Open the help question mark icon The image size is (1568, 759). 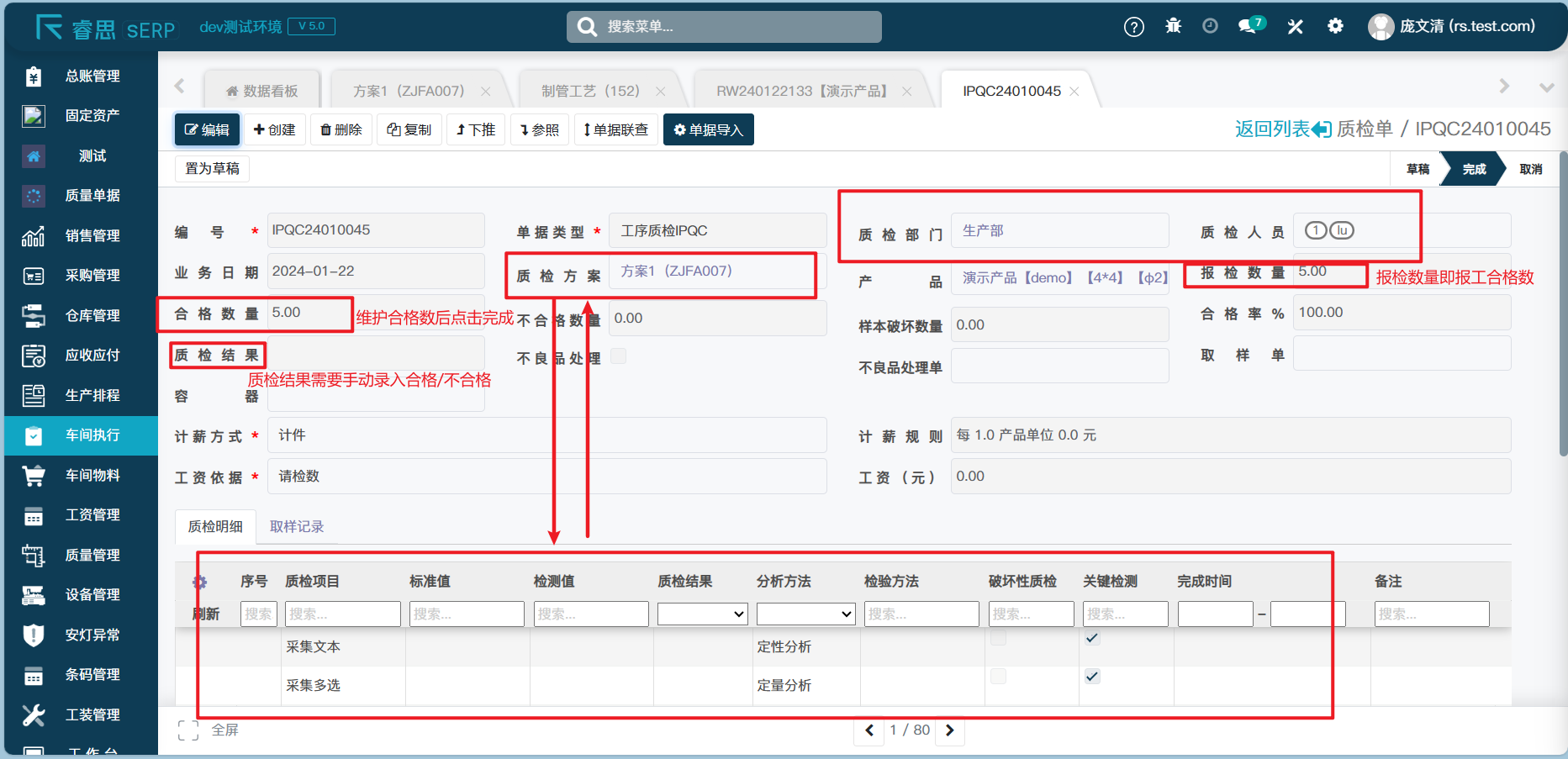pos(1133,27)
